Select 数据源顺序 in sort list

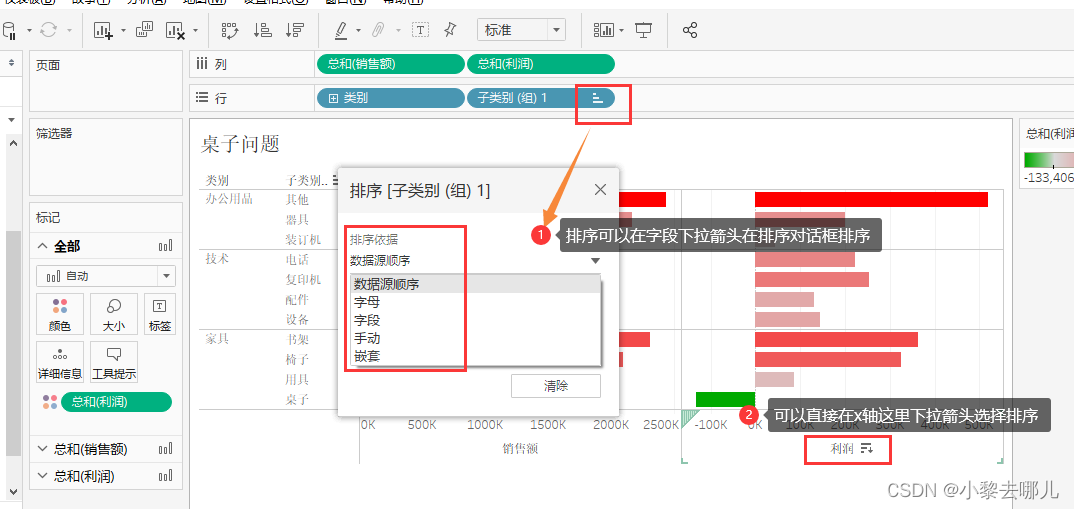[476, 284]
